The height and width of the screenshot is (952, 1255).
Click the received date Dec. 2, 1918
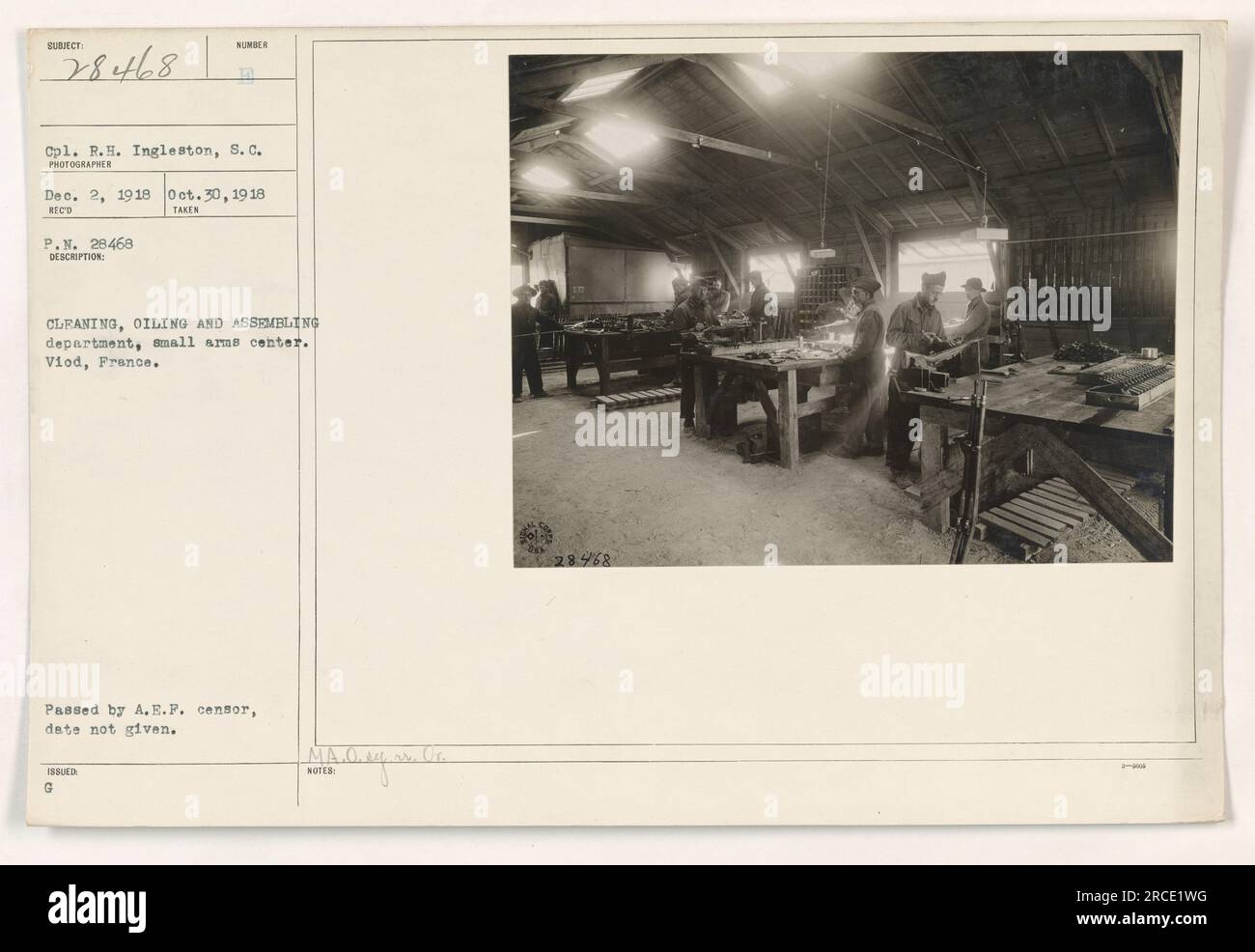point(98,194)
